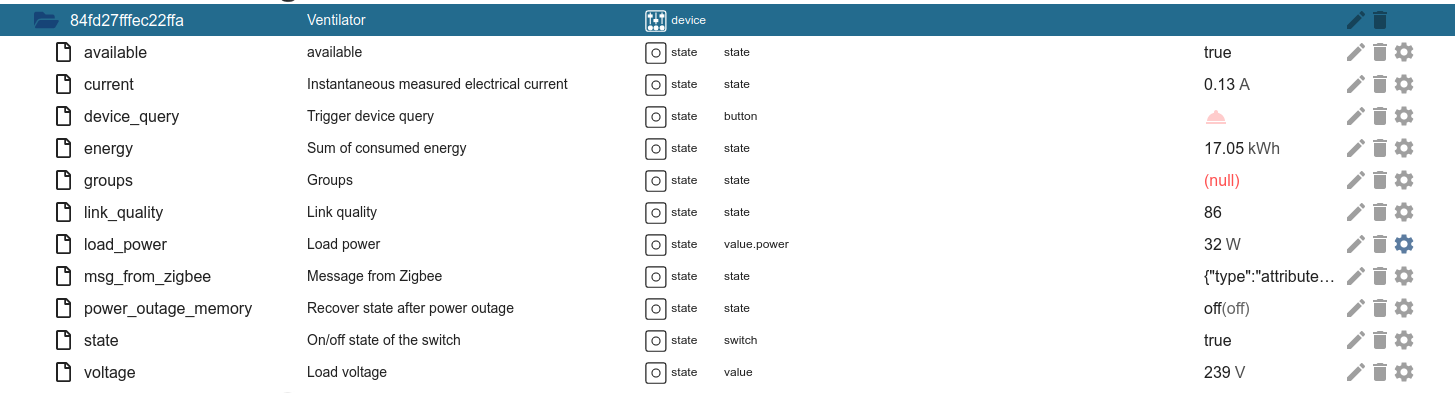Edit the current state with pencil icon
Viewport: 1455px width, 393px height.
(1355, 84)
